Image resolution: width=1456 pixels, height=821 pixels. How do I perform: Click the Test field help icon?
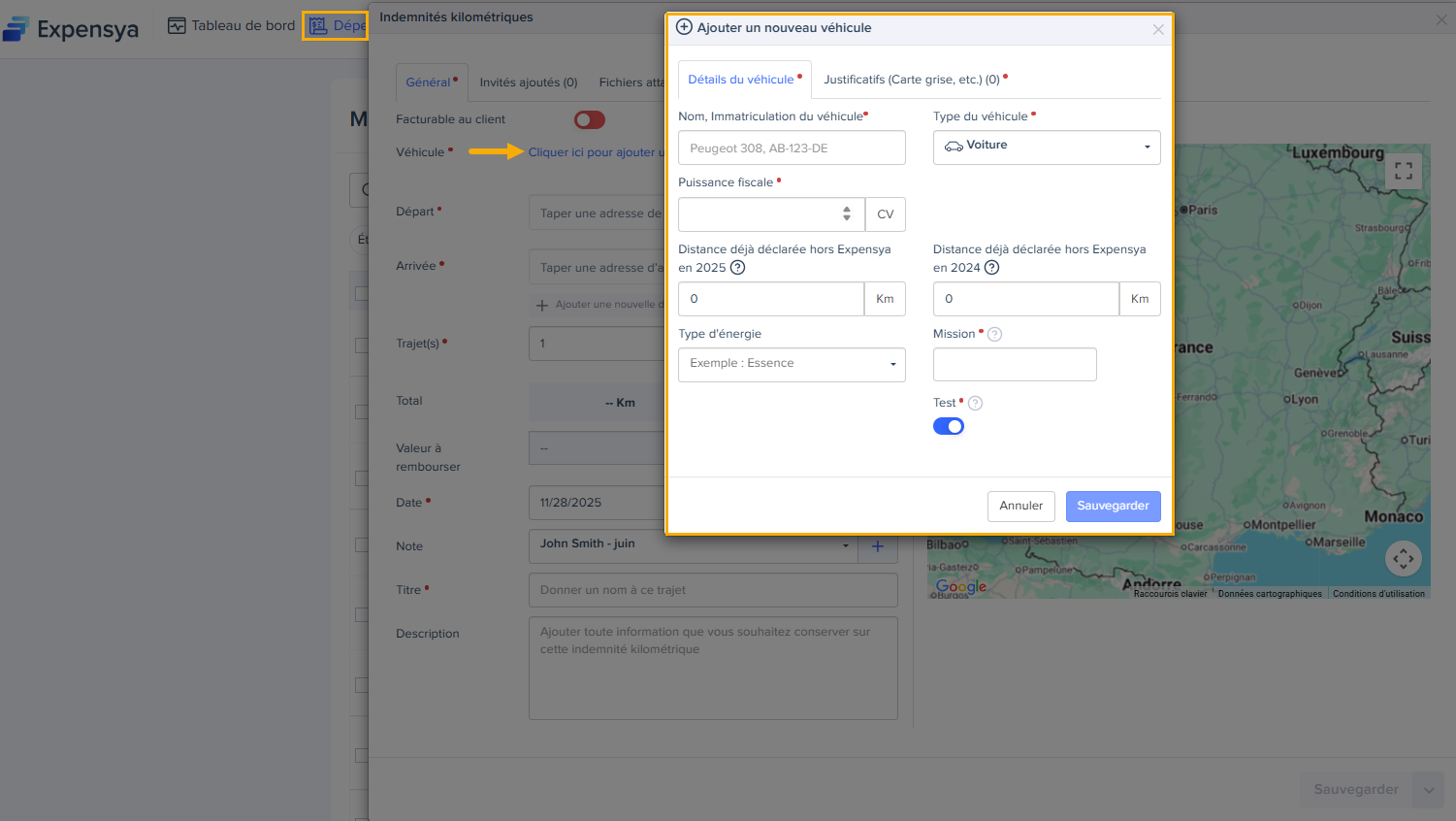(x=975, y=404)
